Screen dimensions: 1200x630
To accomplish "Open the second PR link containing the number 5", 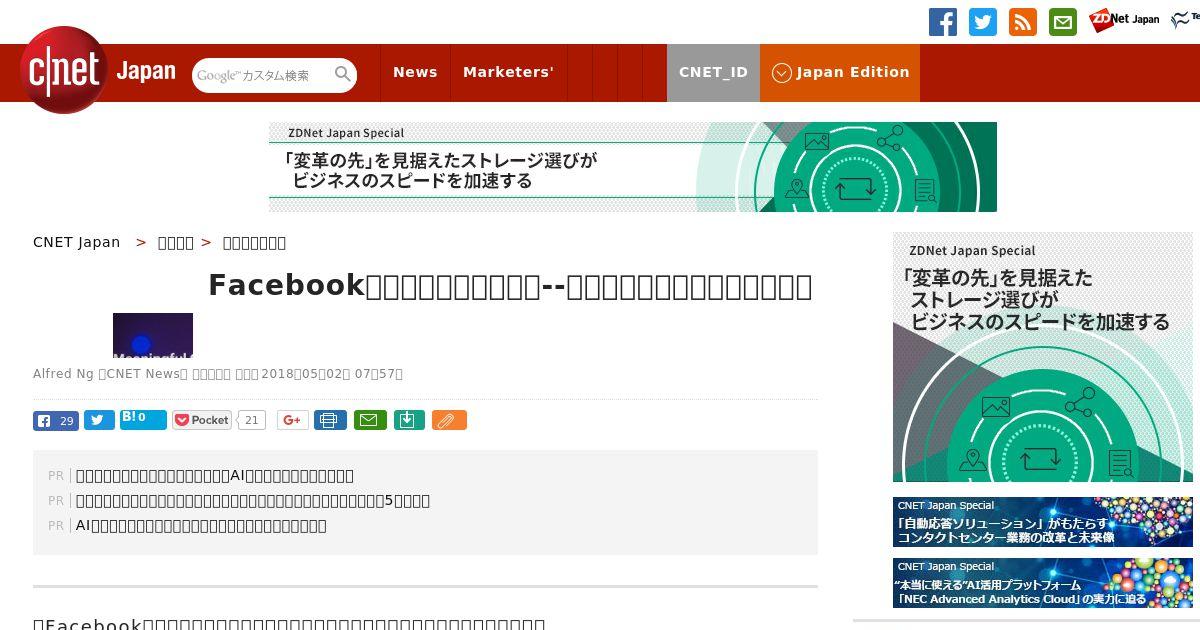I will [x=253, y=501].
